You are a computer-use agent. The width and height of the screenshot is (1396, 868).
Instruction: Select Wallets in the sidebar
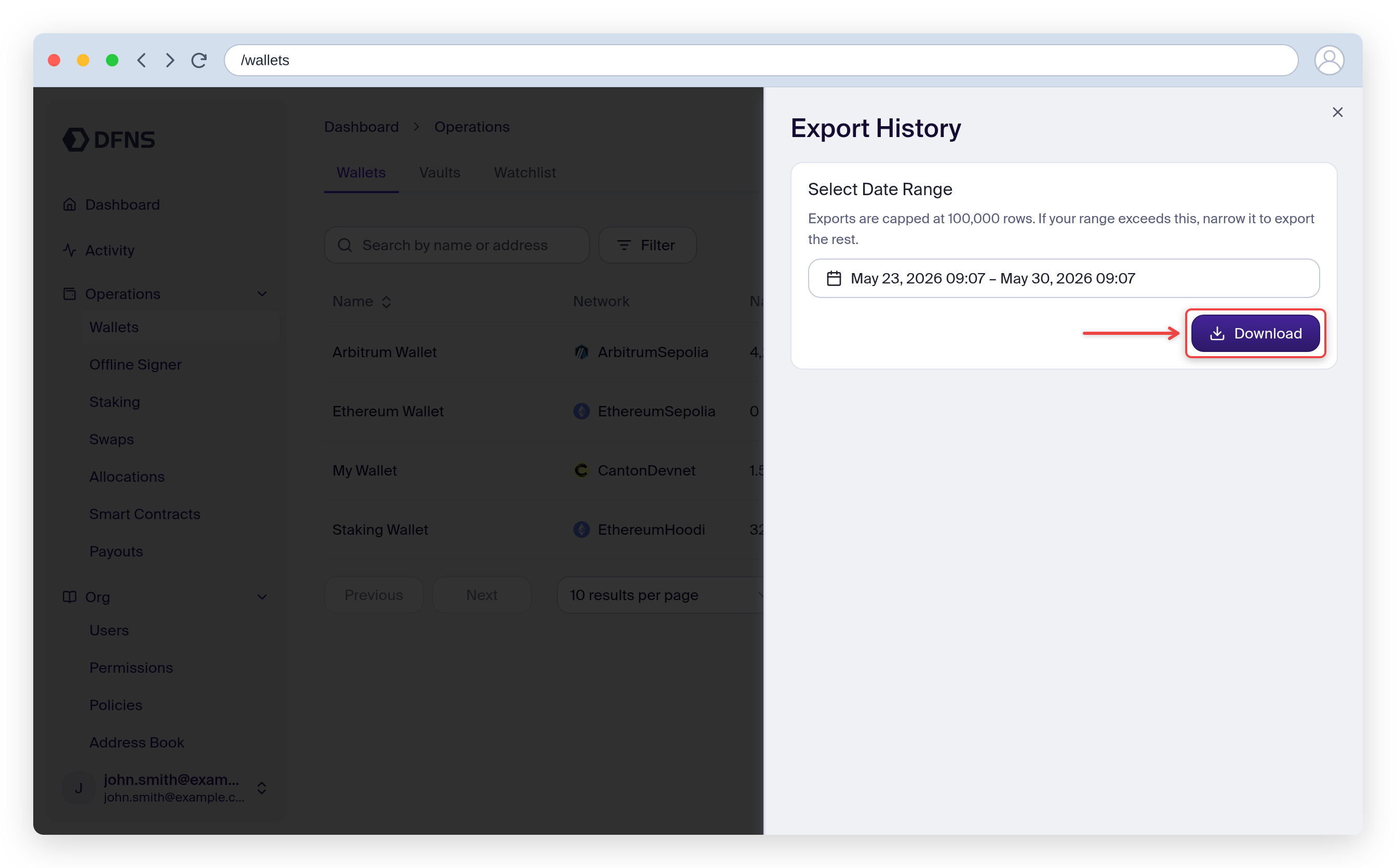180,327
